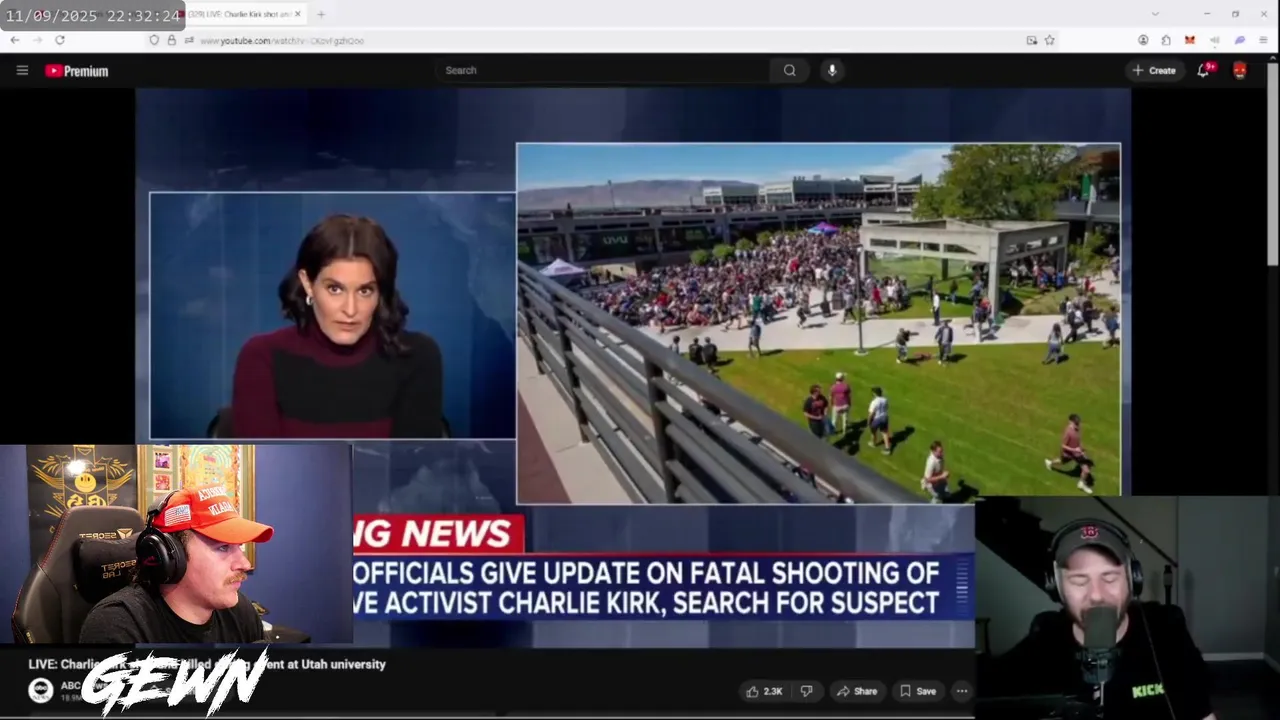
Task: Go back with the browser arrow
Action: tap(15, 40)
